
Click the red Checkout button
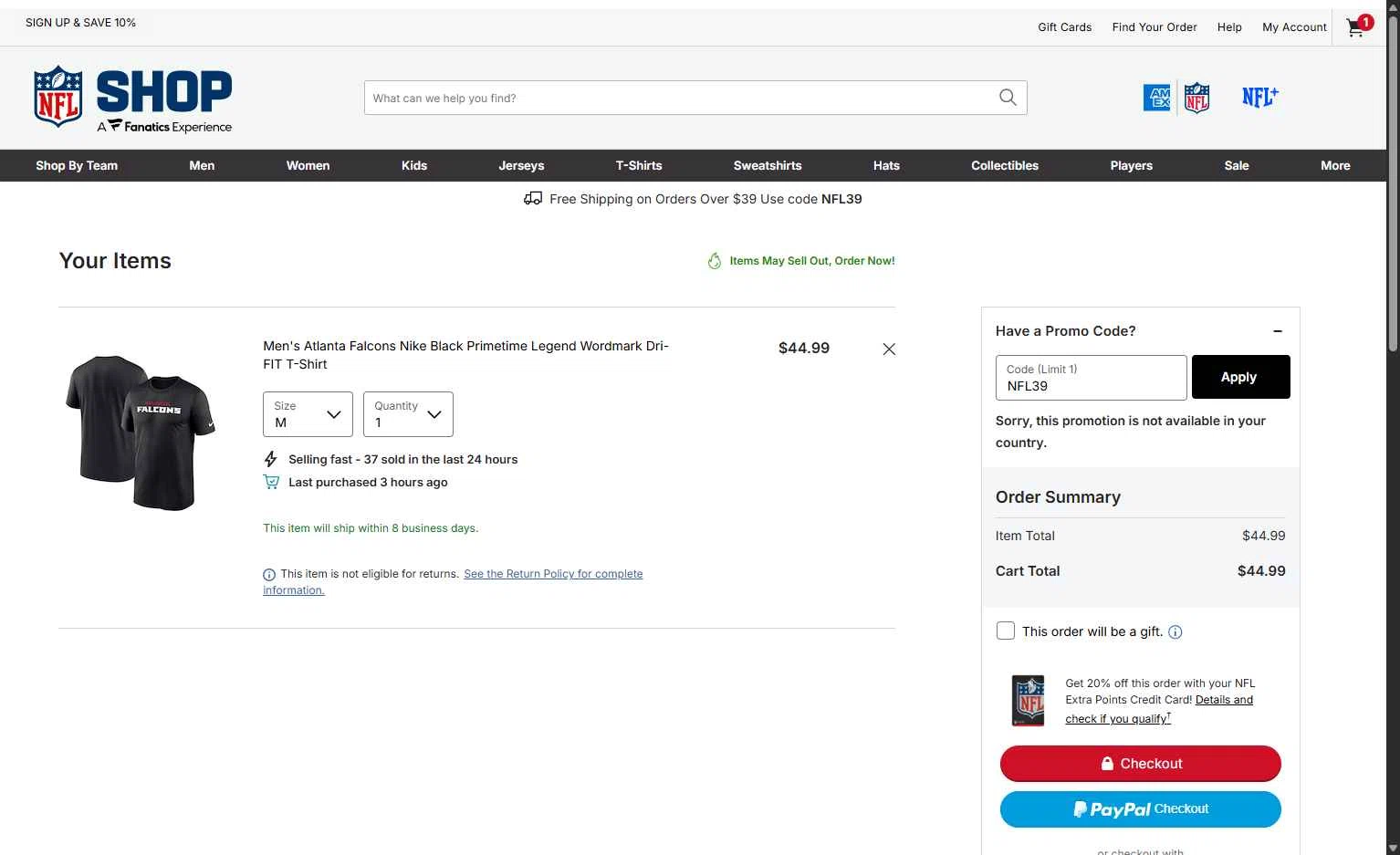(x=1141, y=764)
